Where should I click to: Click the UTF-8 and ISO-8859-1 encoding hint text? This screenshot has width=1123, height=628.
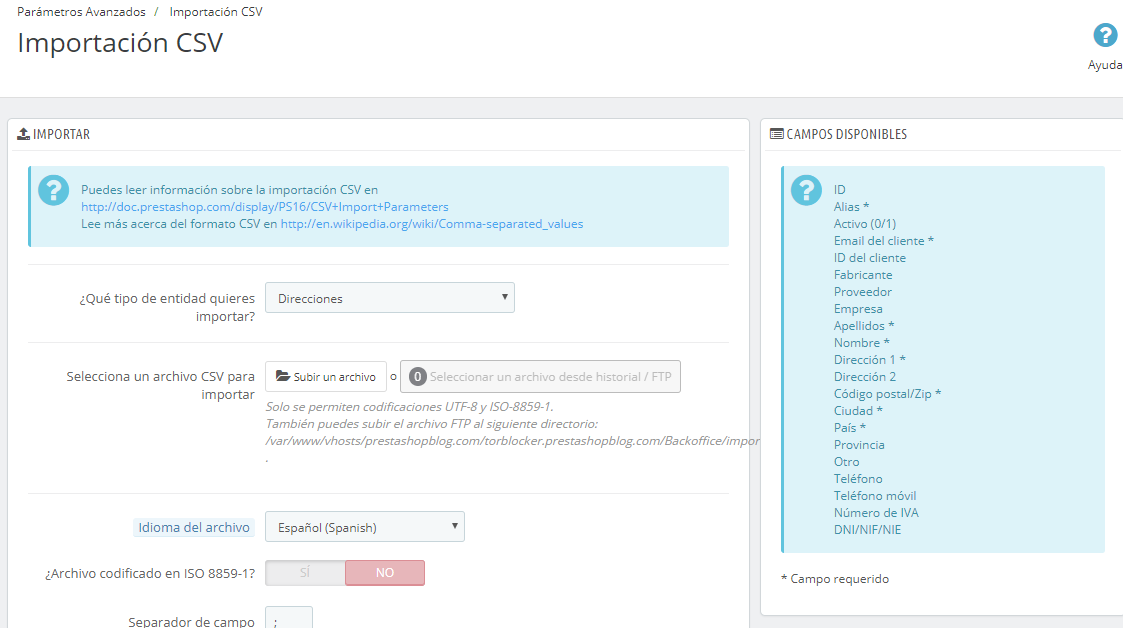[409, 407]
